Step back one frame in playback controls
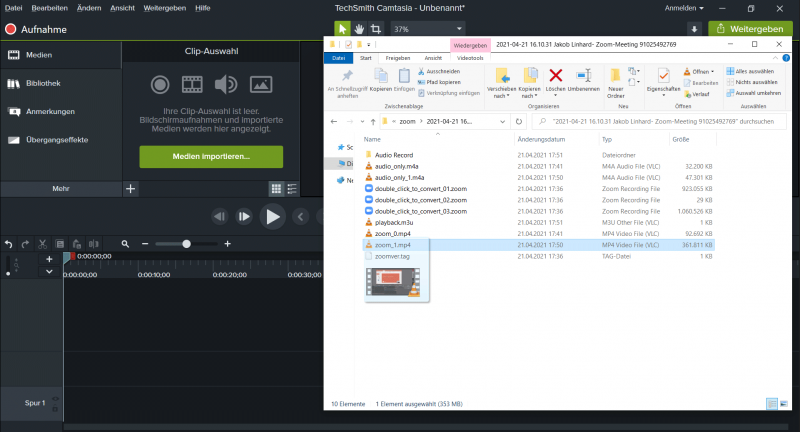 tap(219, 217)
